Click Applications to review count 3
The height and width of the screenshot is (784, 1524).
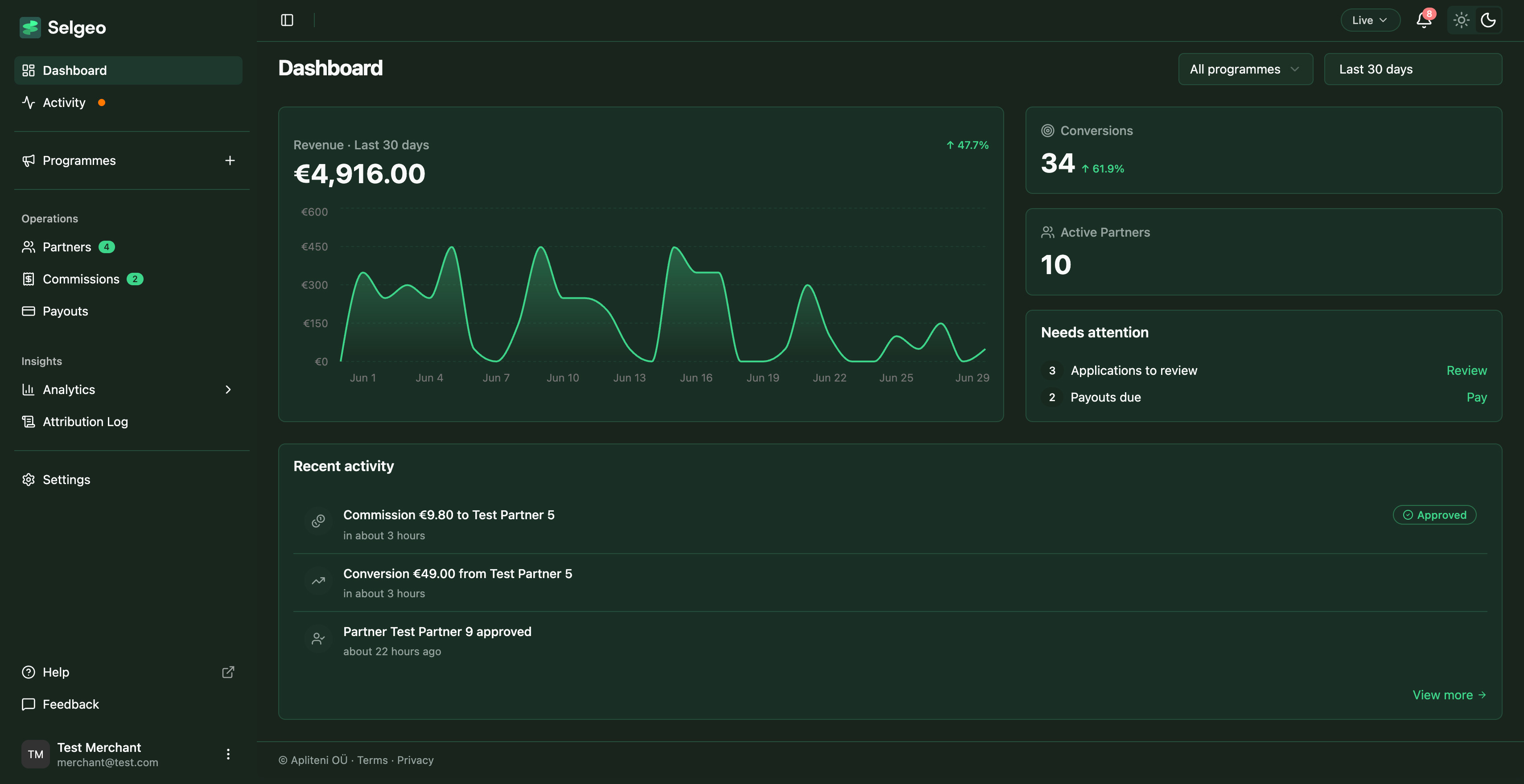click(x=1051, y=371)
